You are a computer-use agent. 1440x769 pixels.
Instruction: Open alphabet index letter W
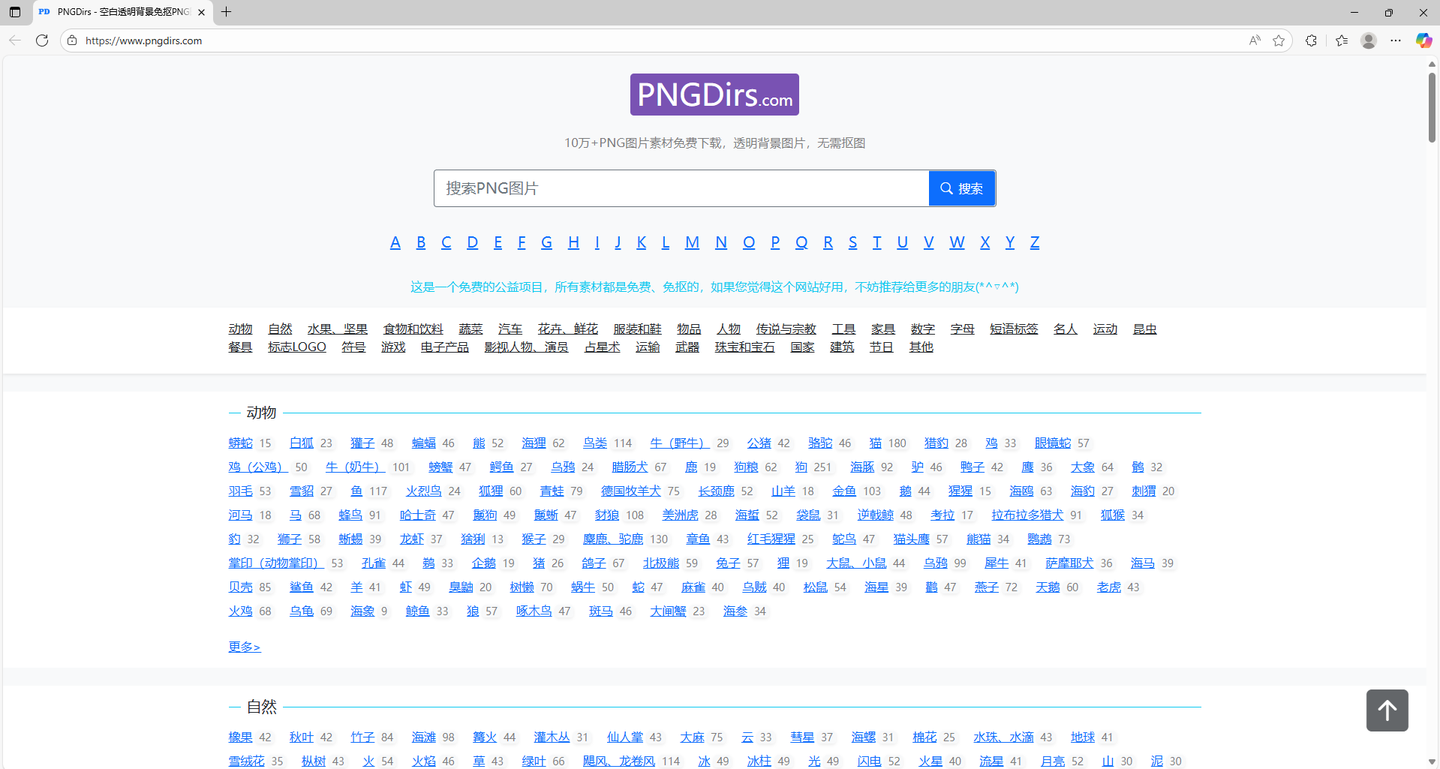coord(957,242)
